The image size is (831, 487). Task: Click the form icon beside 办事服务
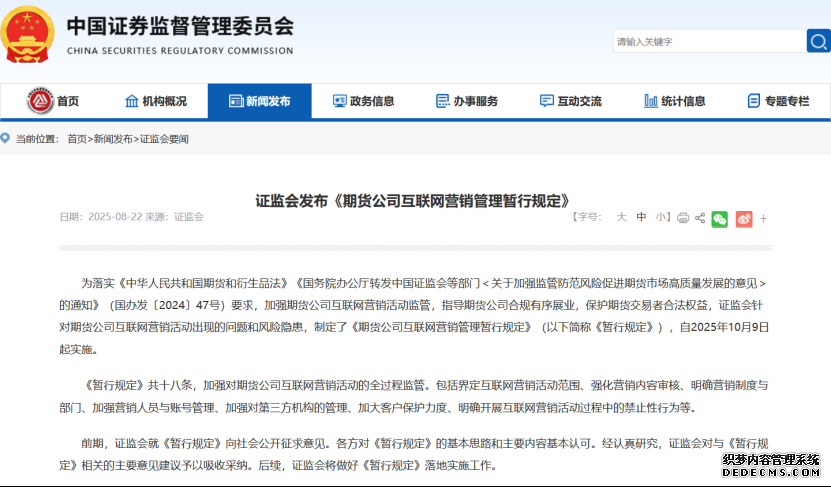coord(442,101)
